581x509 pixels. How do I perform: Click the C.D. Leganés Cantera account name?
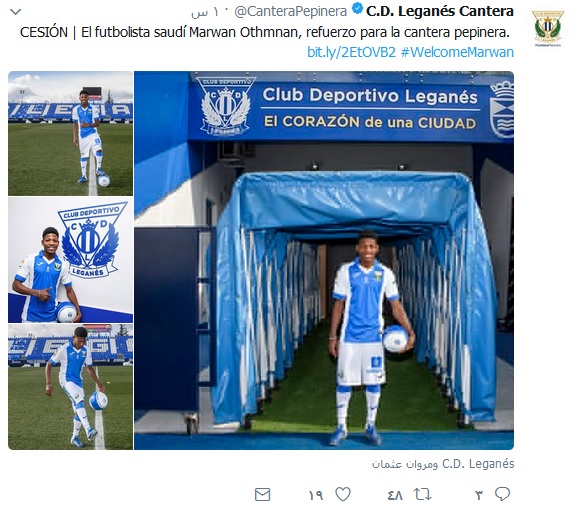[x=440, y=11]
